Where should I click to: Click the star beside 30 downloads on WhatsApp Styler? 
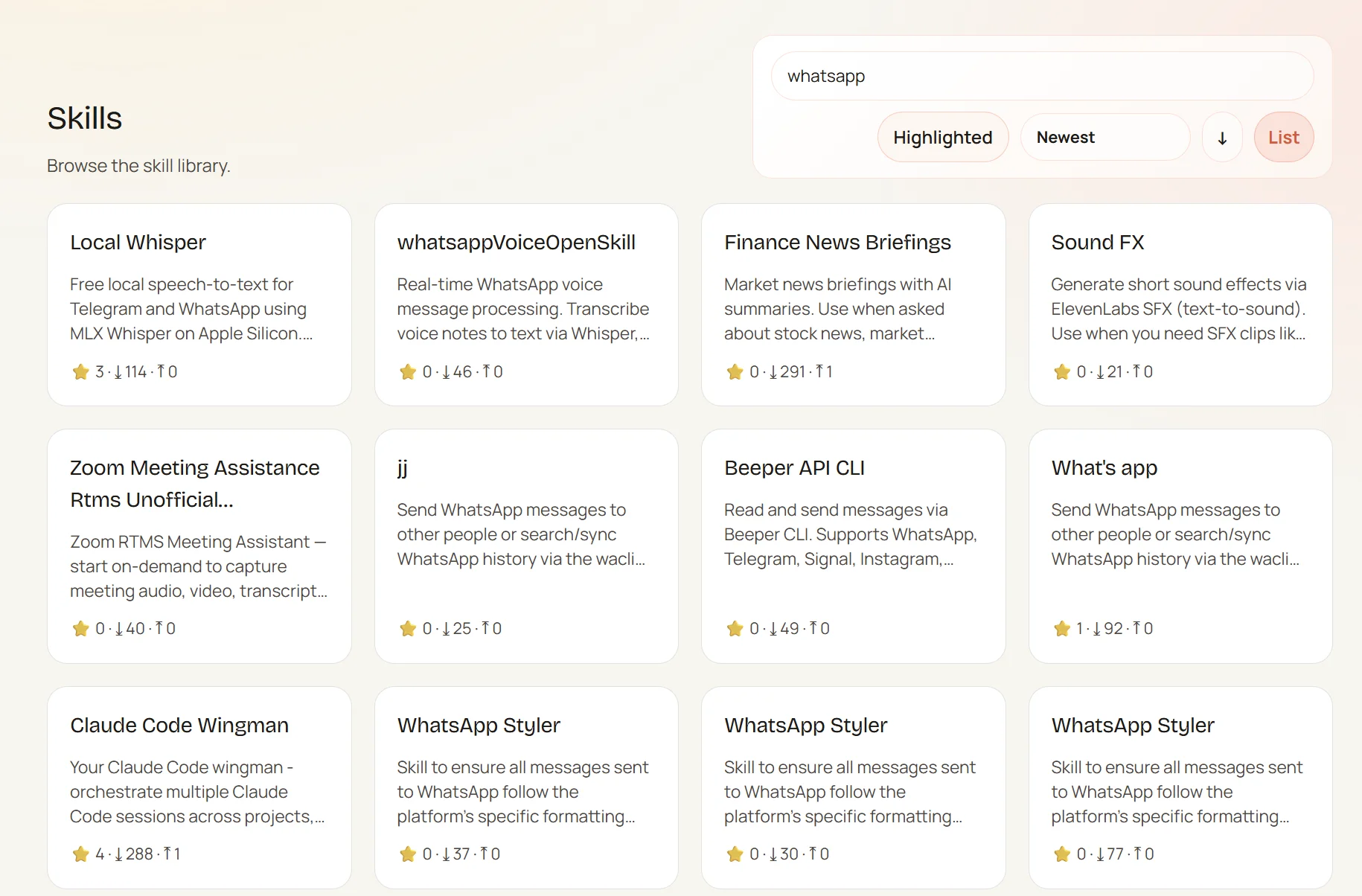tap(735, 854)
